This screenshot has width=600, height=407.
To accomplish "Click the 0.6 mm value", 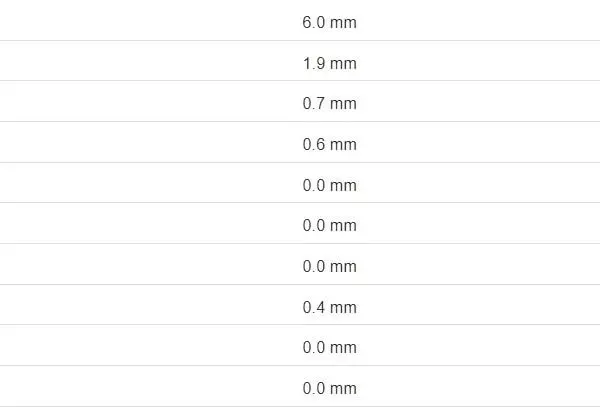I will coord(329,145).
